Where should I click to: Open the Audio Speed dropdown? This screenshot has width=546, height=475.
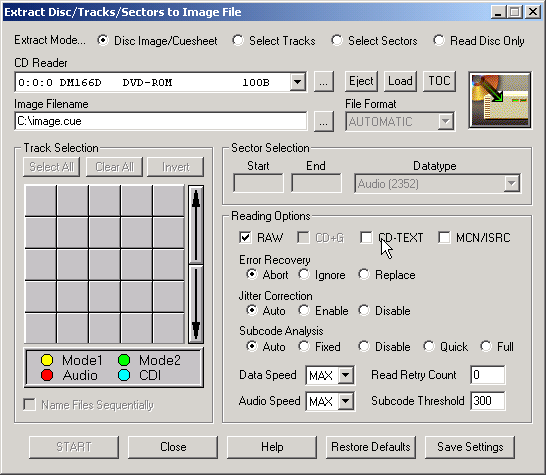pyautogui.click(x=345, y=401)
